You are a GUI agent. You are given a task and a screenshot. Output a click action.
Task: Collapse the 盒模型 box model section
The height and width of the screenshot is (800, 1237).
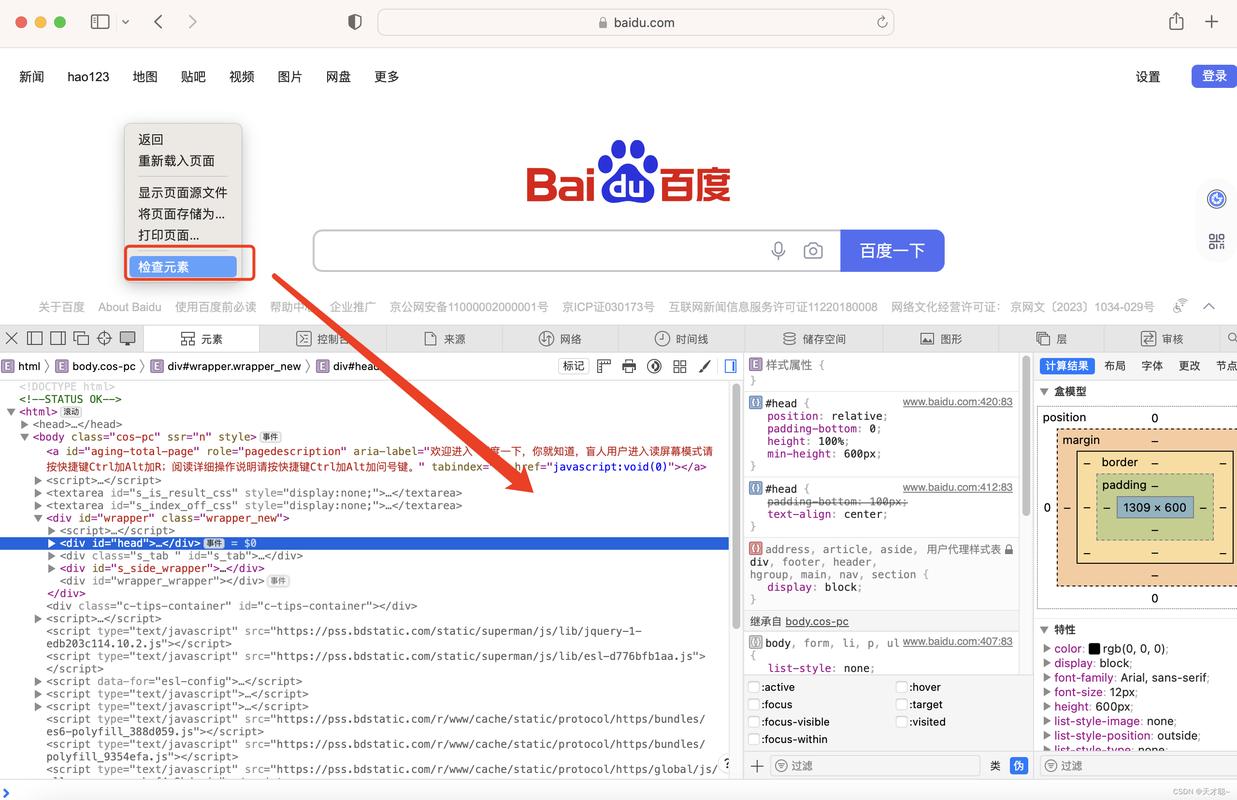click(x=1045, y=393)
